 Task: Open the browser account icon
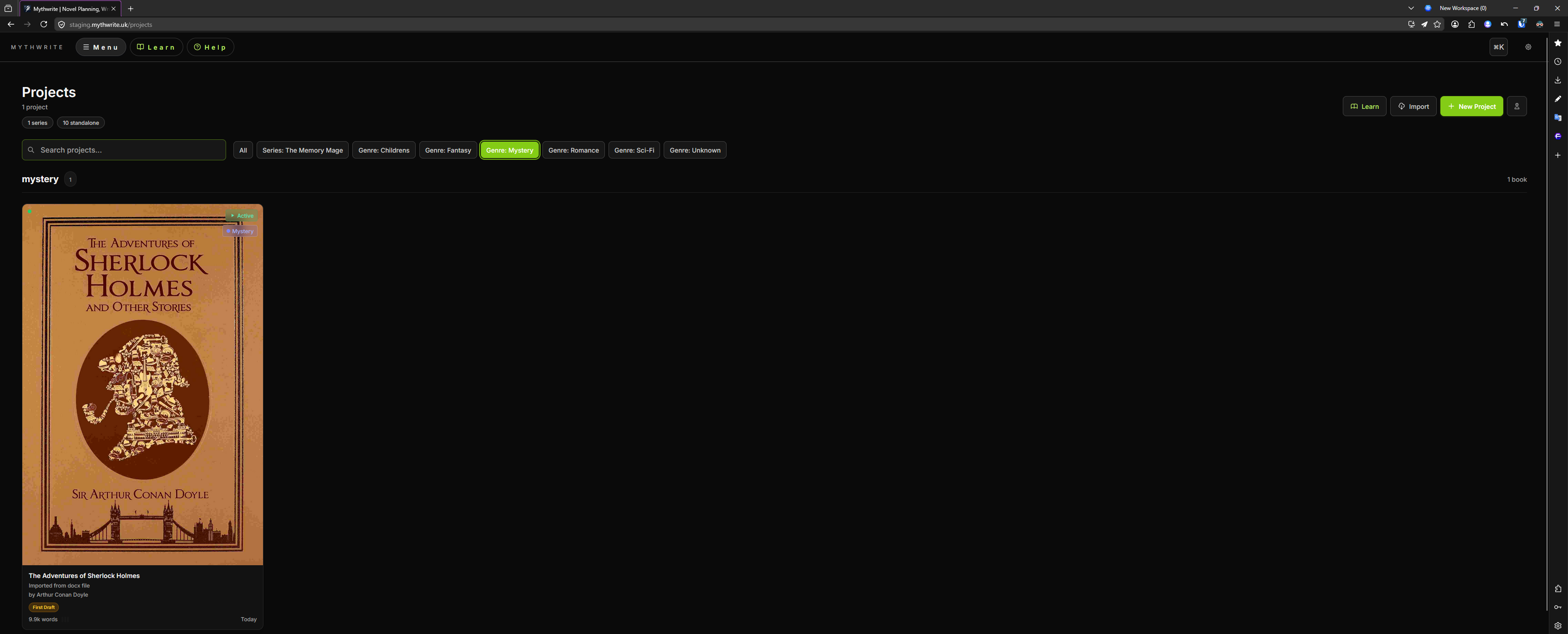pyautogui.click(x=1455, y=24)
